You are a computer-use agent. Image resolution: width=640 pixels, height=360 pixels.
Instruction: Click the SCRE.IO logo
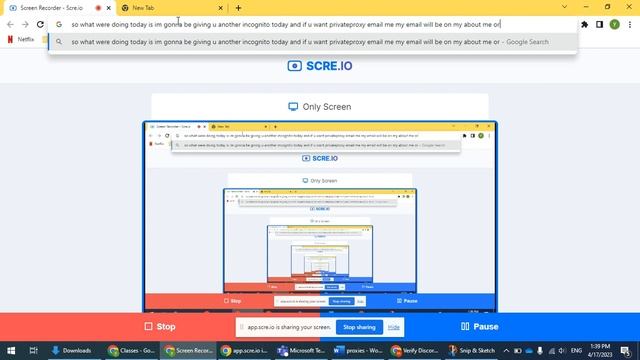[x=320, y=66]
